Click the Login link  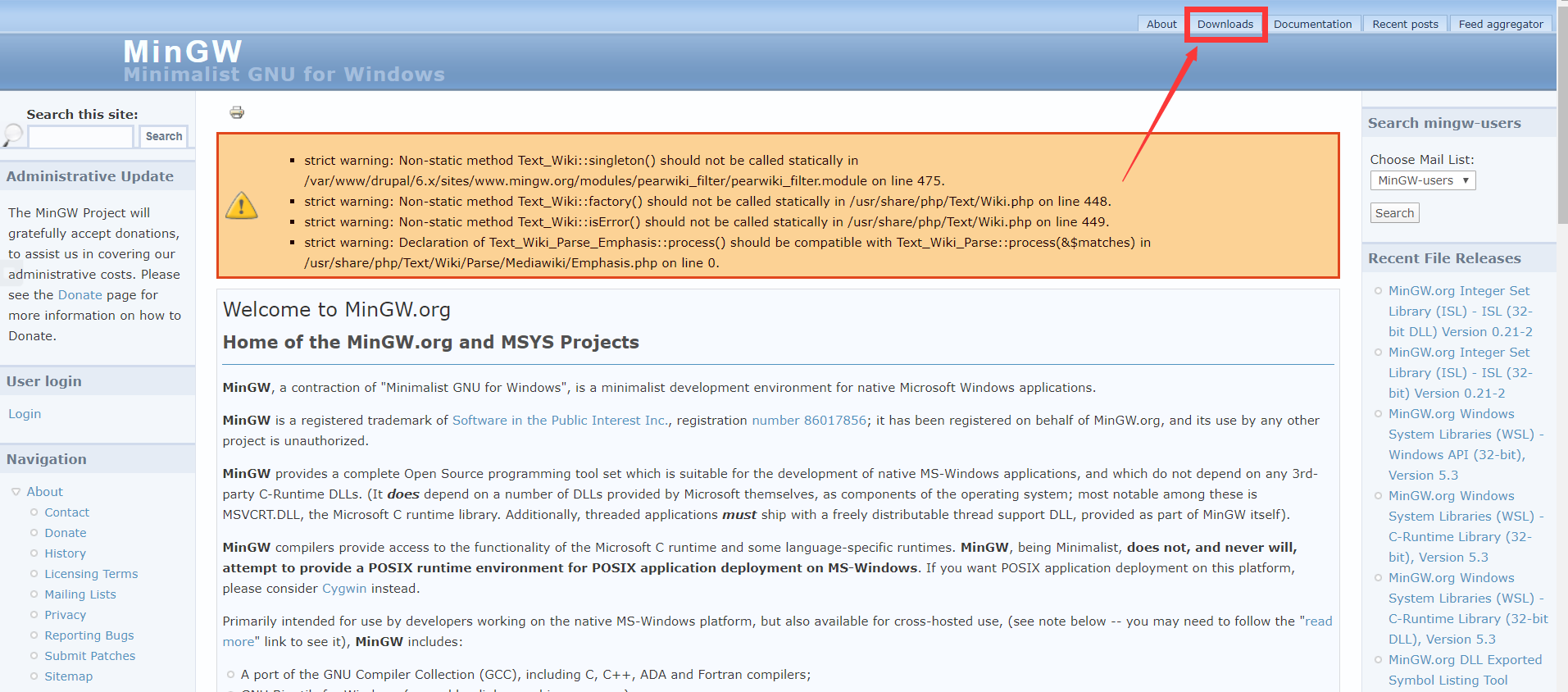(x=25, y=414)
